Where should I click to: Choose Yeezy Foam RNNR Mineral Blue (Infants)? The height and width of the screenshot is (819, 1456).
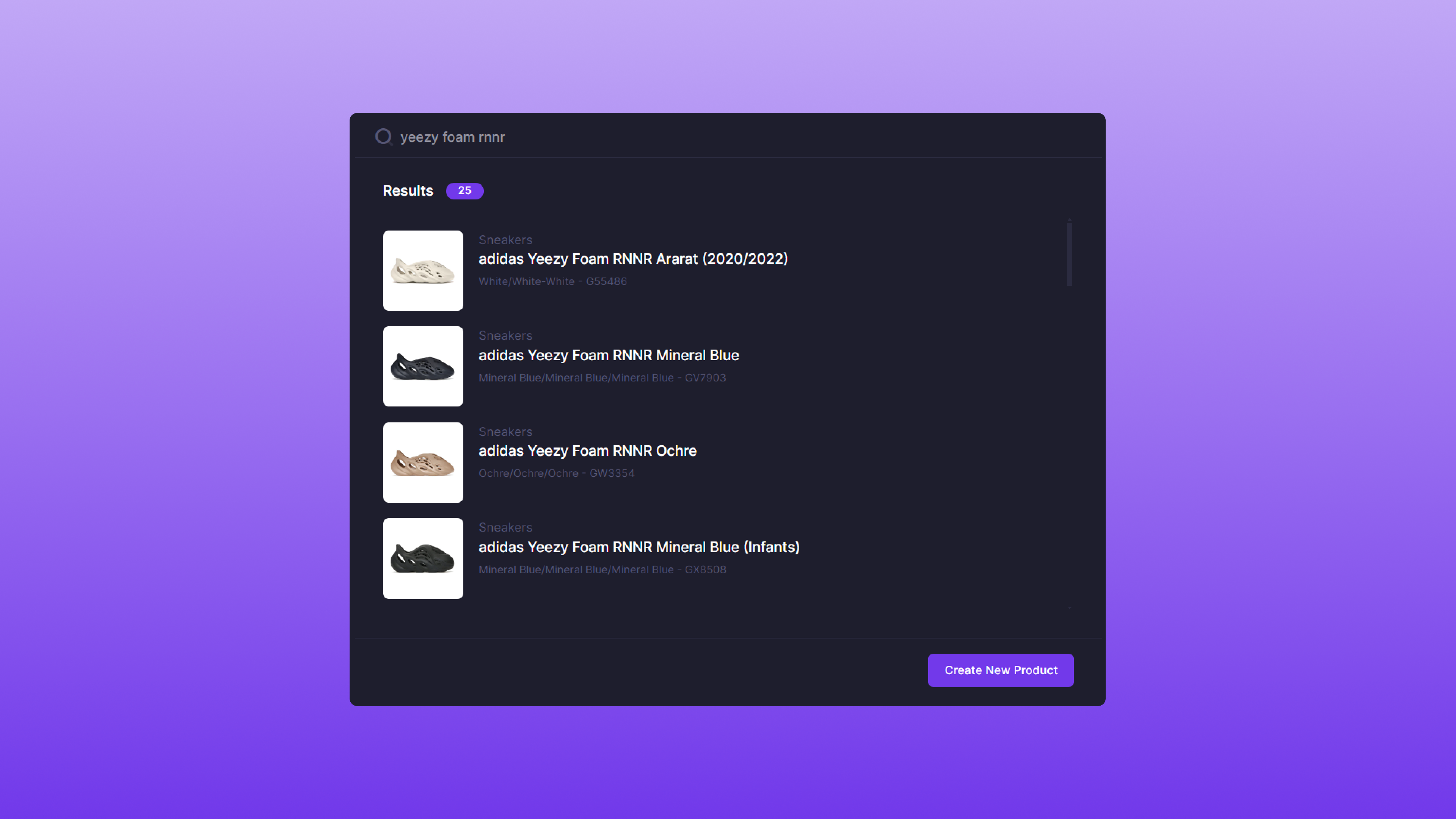(x=639, y=547)
